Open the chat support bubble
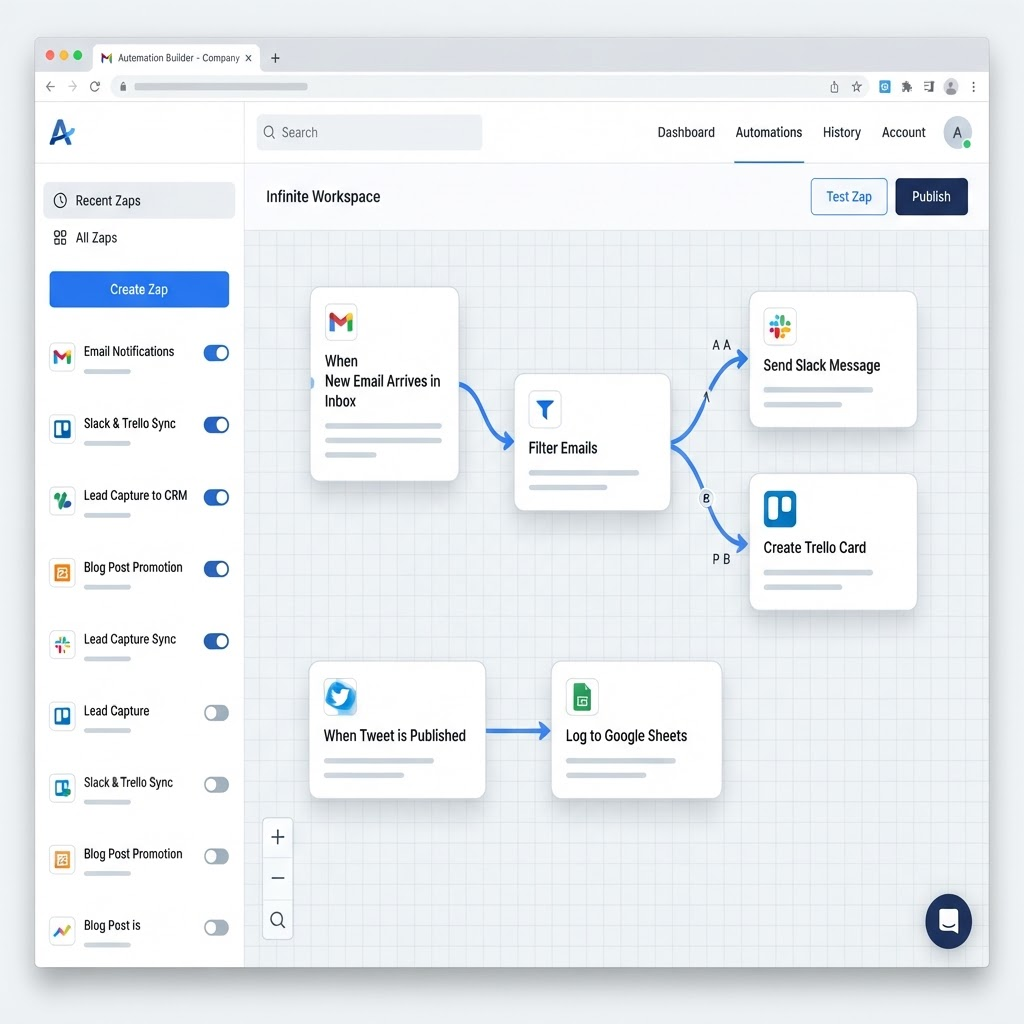Image resolution: width=1024 pixels, height=1024 pixels. [948, 921]
